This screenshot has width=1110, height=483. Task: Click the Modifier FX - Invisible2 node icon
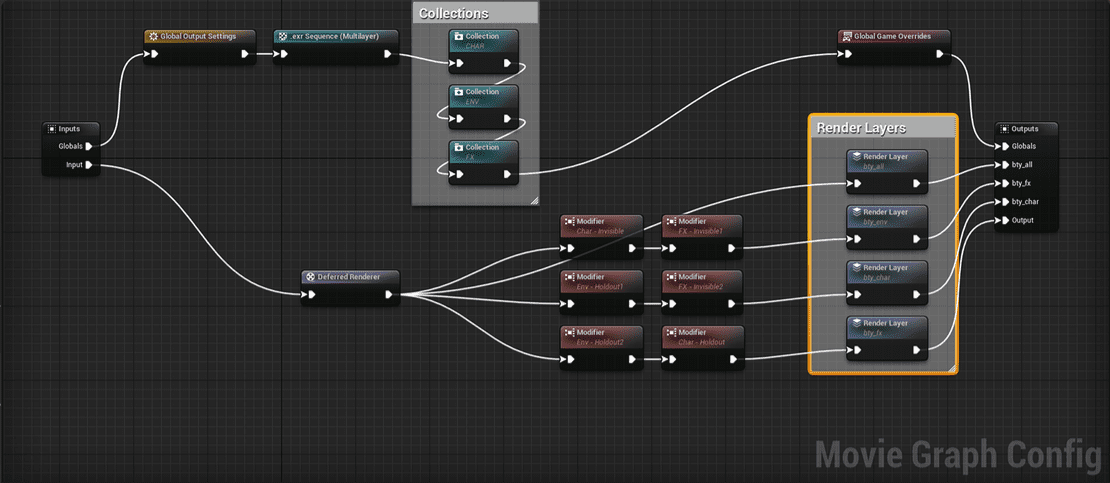pos(671,277)
